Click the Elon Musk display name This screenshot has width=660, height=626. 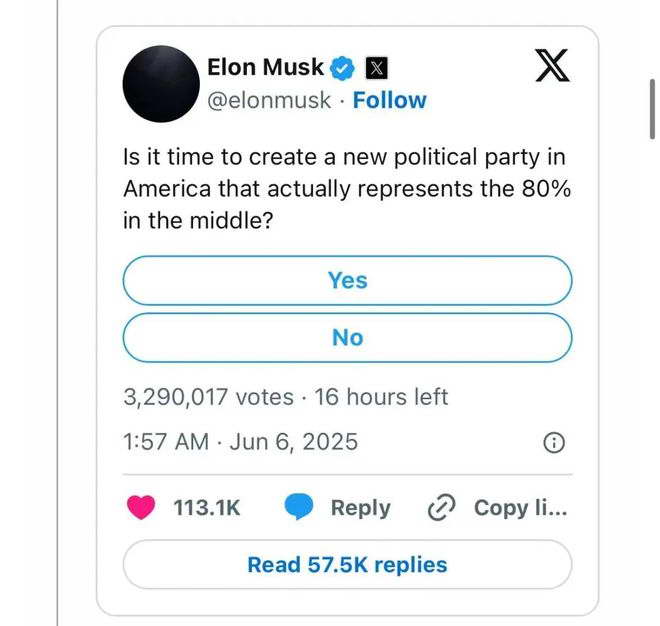click(x=265, y=67)
